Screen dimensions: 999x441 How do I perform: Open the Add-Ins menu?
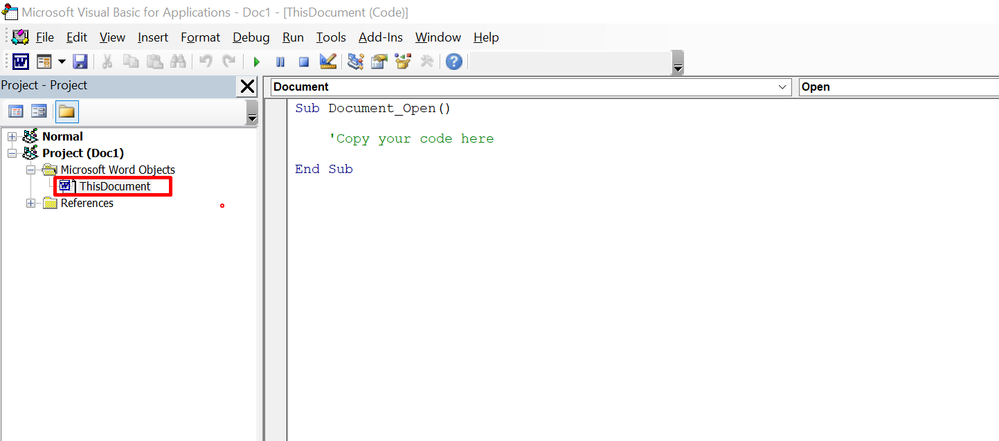tap(380, 38)
